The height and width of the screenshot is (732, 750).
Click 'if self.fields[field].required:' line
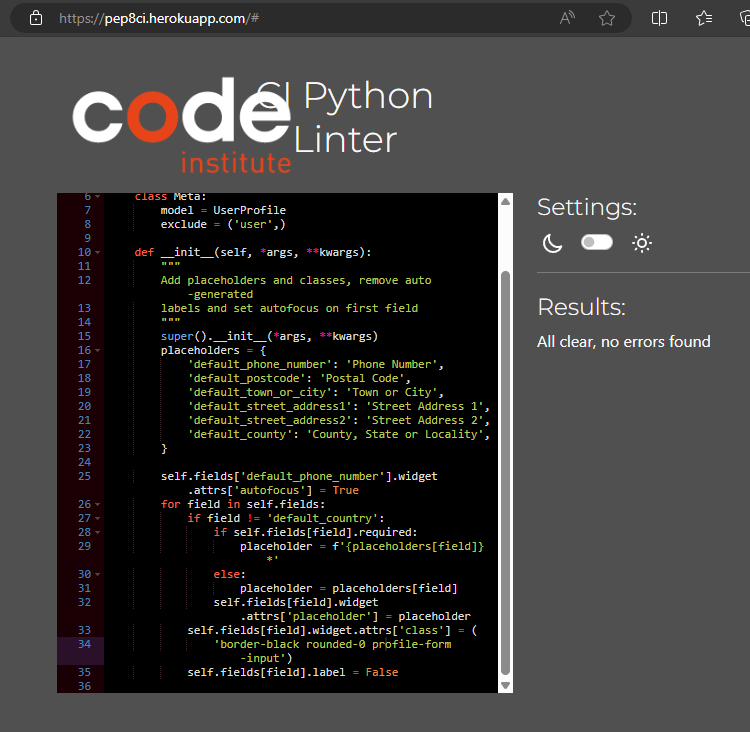click(x=316, y=532)
